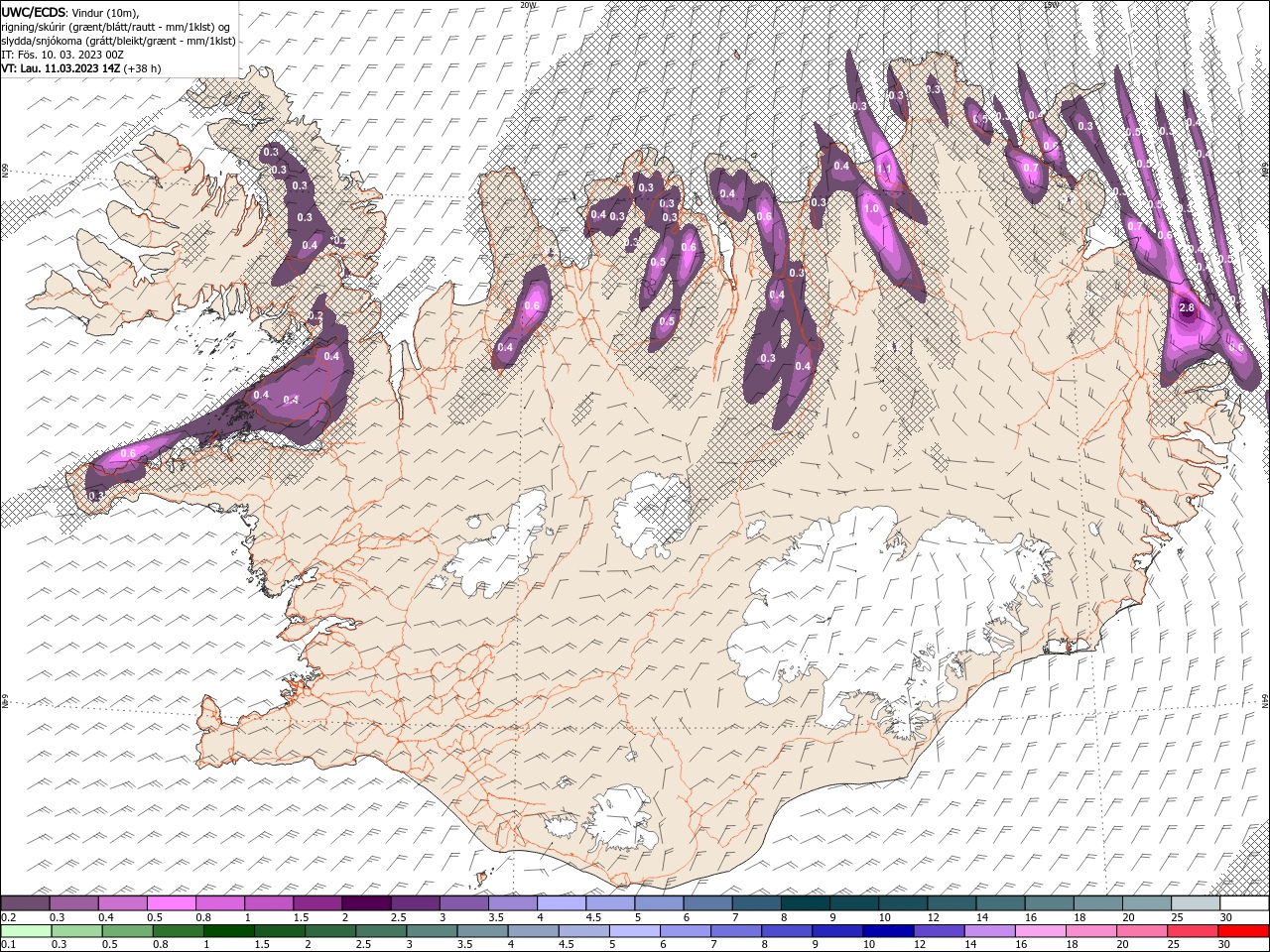The height and width of the screenshot is (952, 1270).
Task: Click the "rigning/skúrir" legend description line
Action: (x=117, y=26)
